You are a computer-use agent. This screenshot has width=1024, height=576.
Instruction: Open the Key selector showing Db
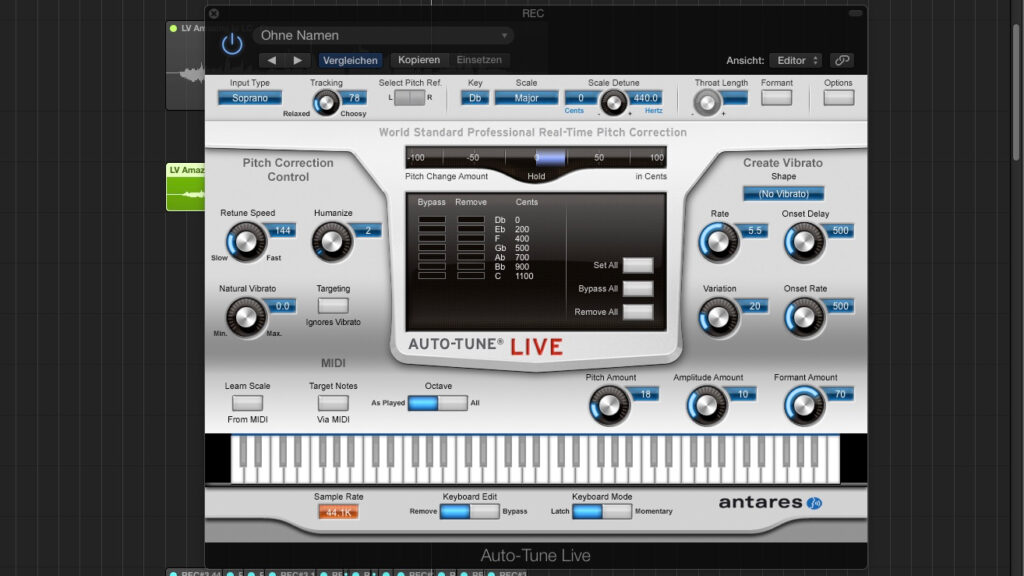point(475,98)
